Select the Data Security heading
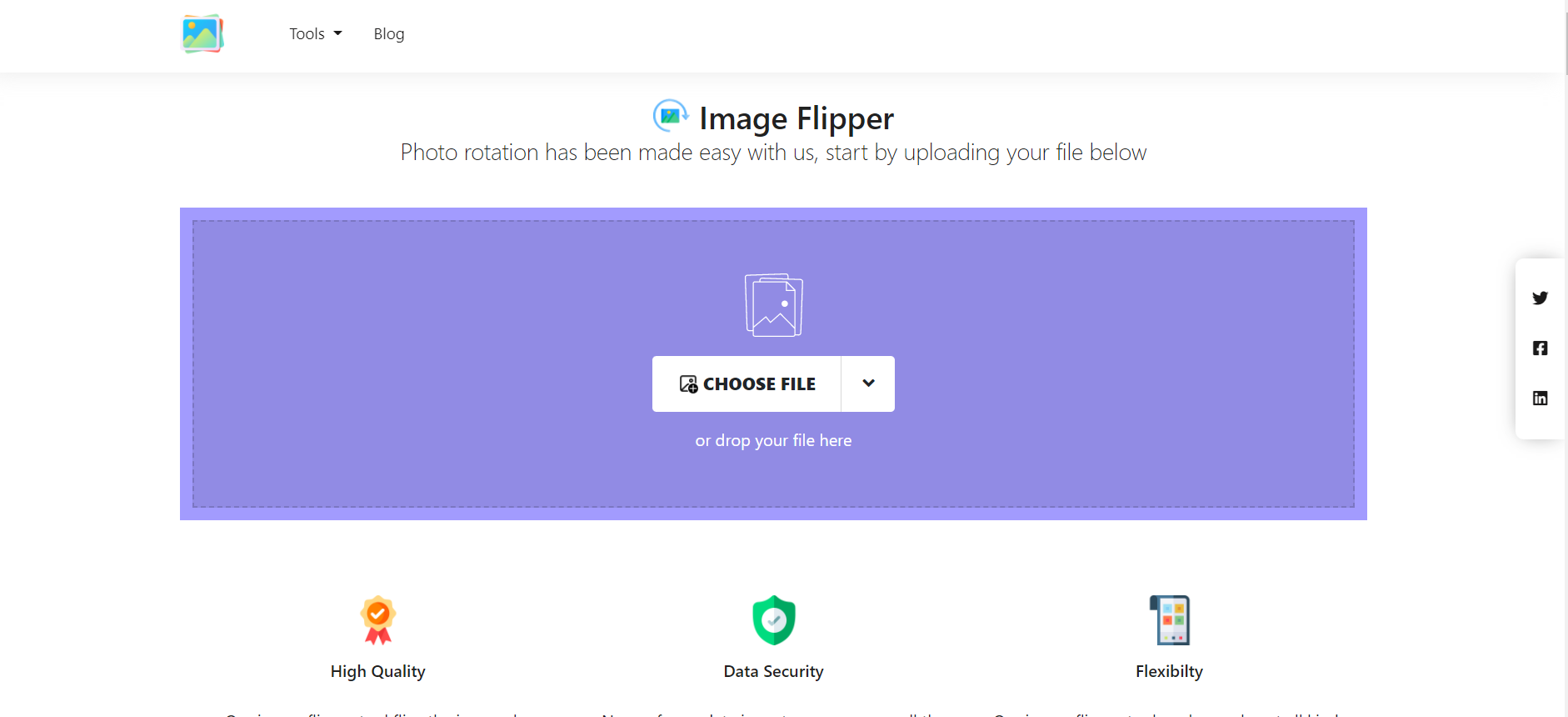Image resolution: width=1568 pixels, height=717 pixels. tap(773, 671)
